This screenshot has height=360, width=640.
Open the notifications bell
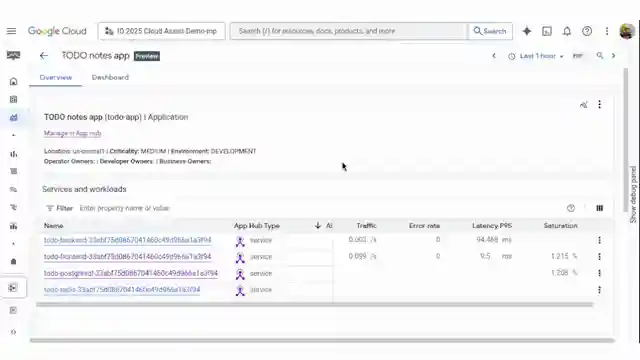click(567, 31)
